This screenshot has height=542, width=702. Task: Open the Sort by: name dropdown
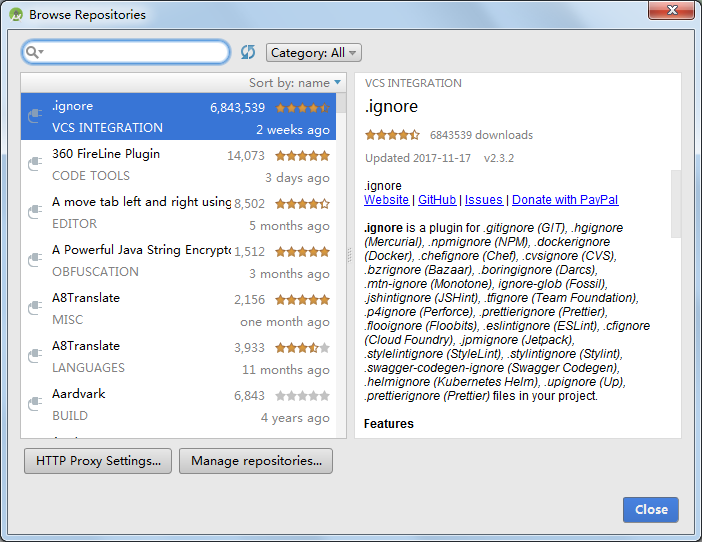[295, 83]
